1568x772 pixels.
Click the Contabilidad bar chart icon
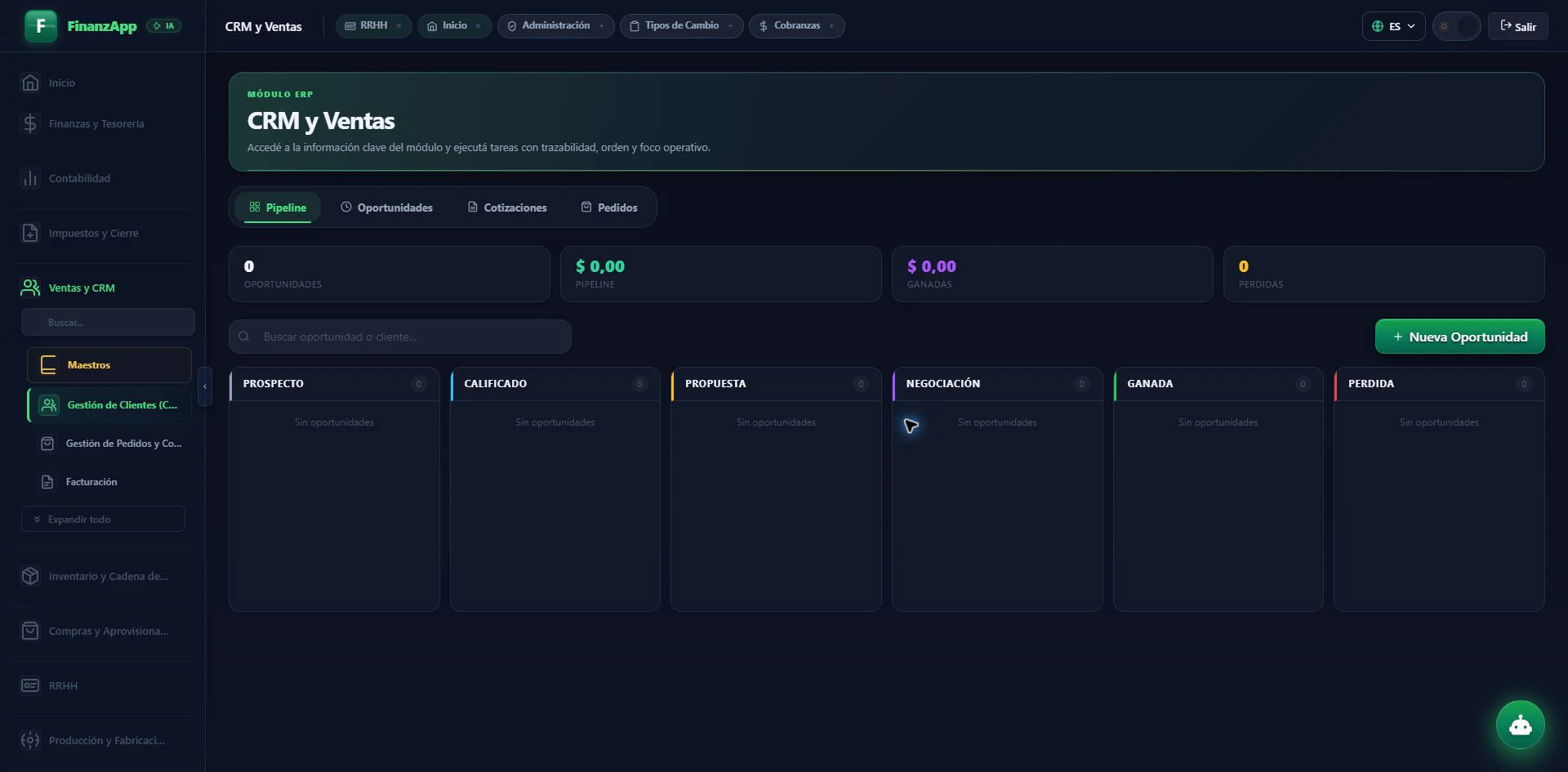(30, 178)
